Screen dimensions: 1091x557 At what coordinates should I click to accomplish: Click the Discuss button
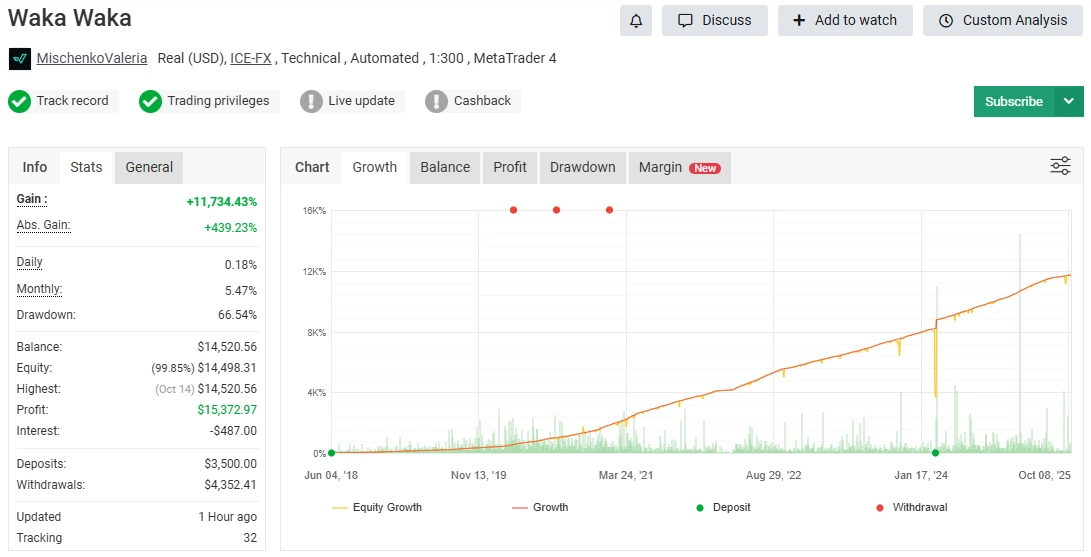(714, 20)
